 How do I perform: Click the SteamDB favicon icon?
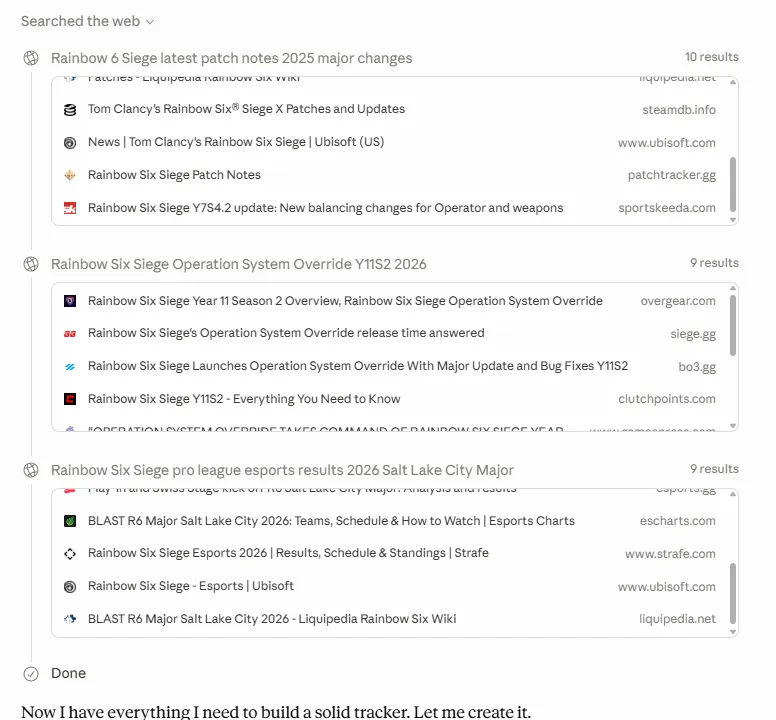point(70,109)
